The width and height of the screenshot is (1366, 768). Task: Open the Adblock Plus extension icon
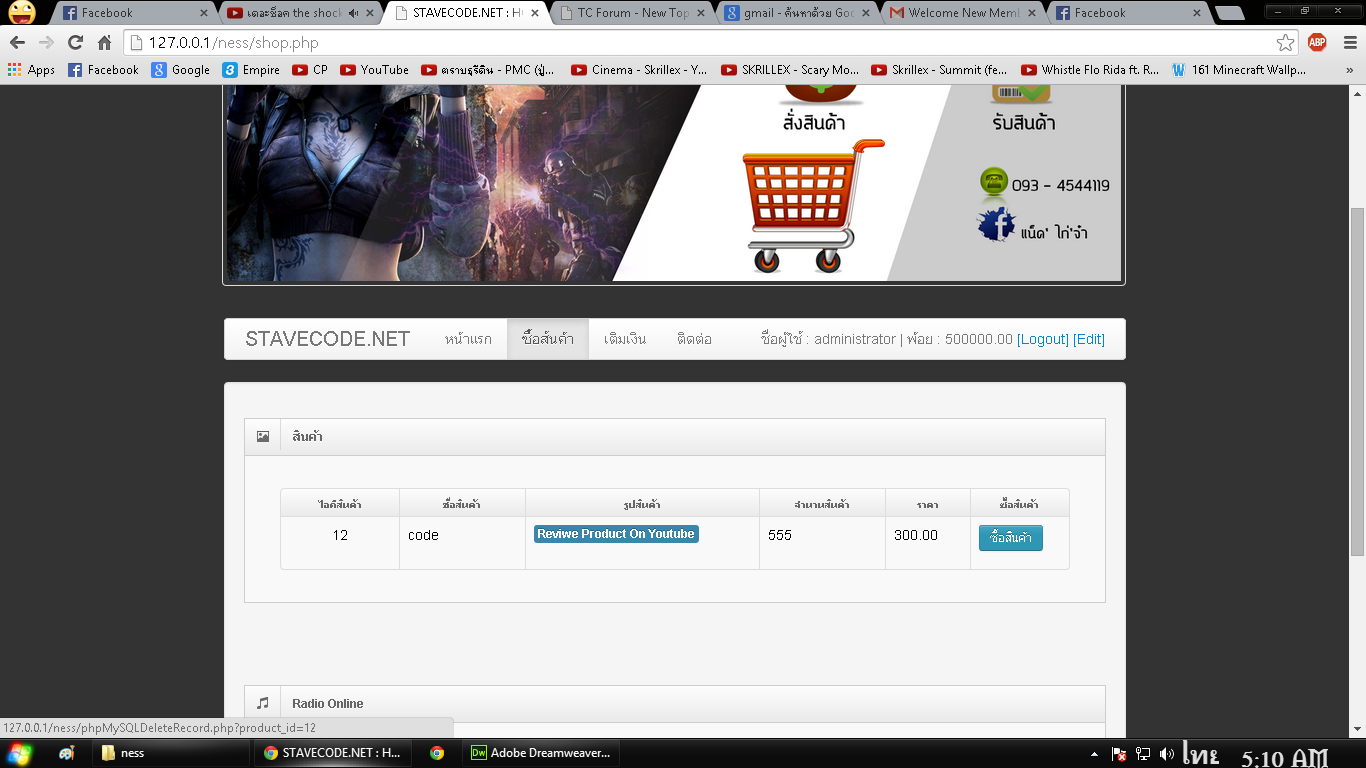click(x=1317, y=43)
